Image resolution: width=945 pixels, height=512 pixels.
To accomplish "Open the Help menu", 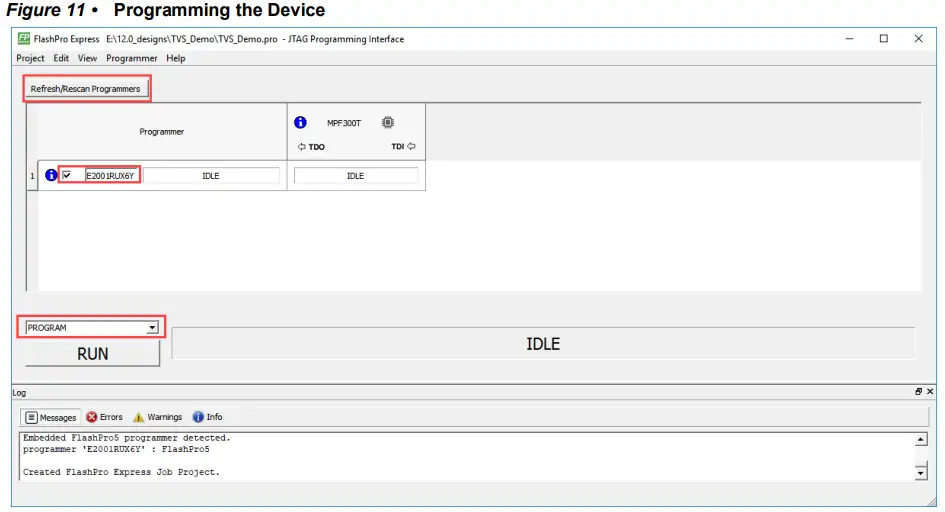I will tap(175, 58).
